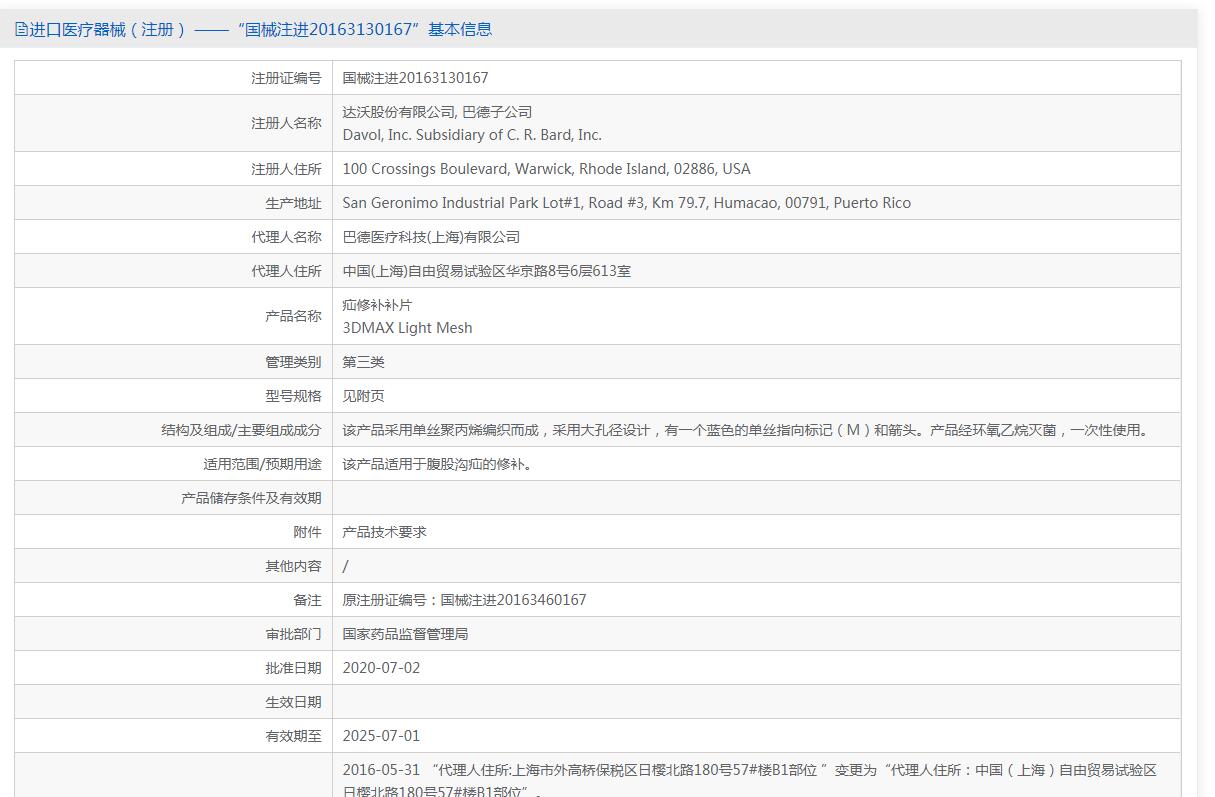Click the 批准日期 label
The image size is (1215, 797).
coord(293,668)
